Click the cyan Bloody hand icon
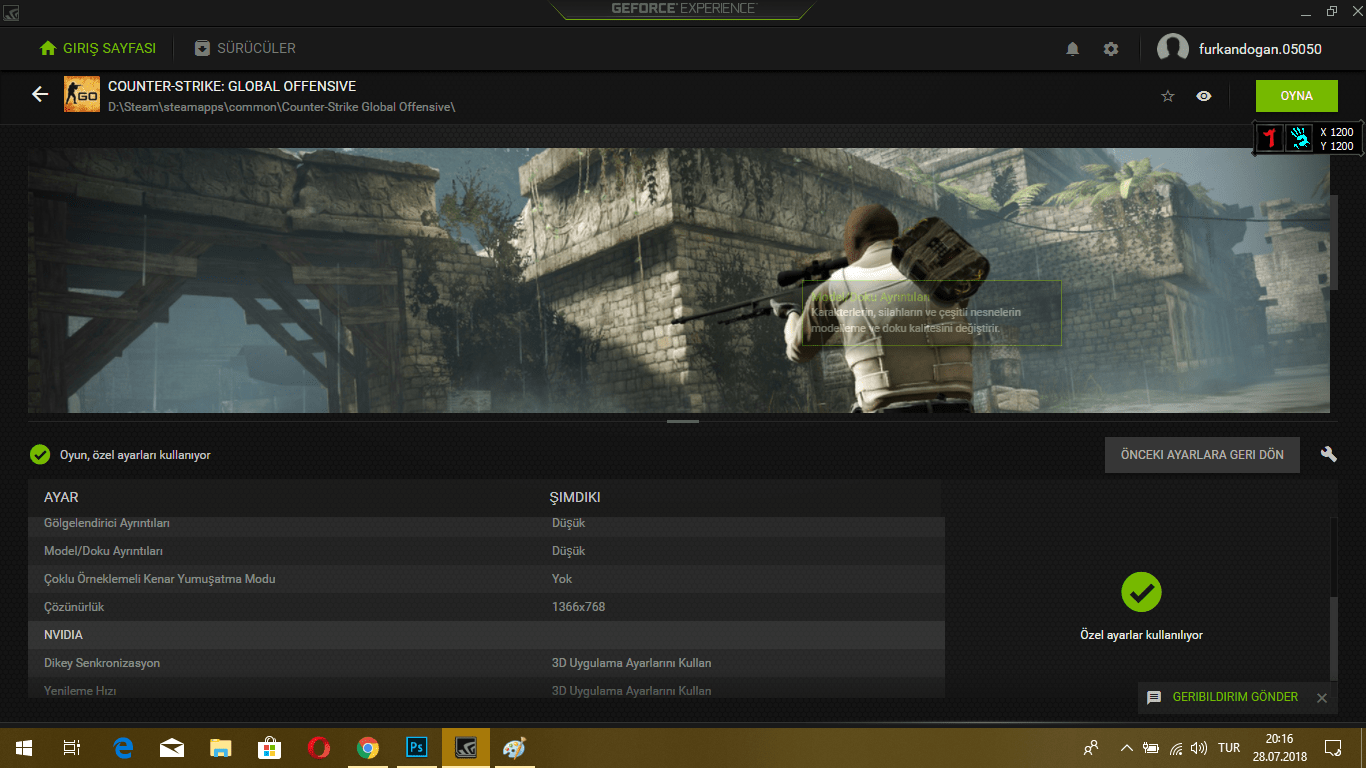The image size is (1366, 768). point(1298,138)
